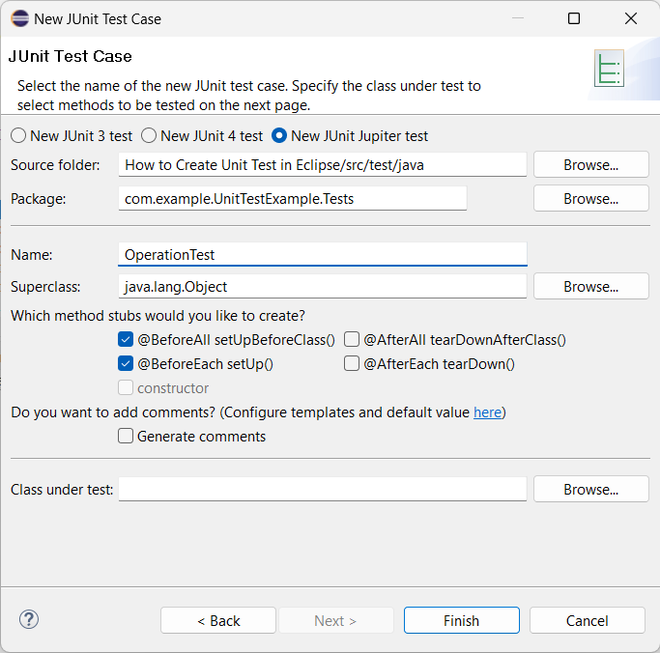Image resolution: width=660 pixels, height=653 pixels.
Task: Uncheck @BeforeEach setUp() stub
Action: click(x=125, y=364)
